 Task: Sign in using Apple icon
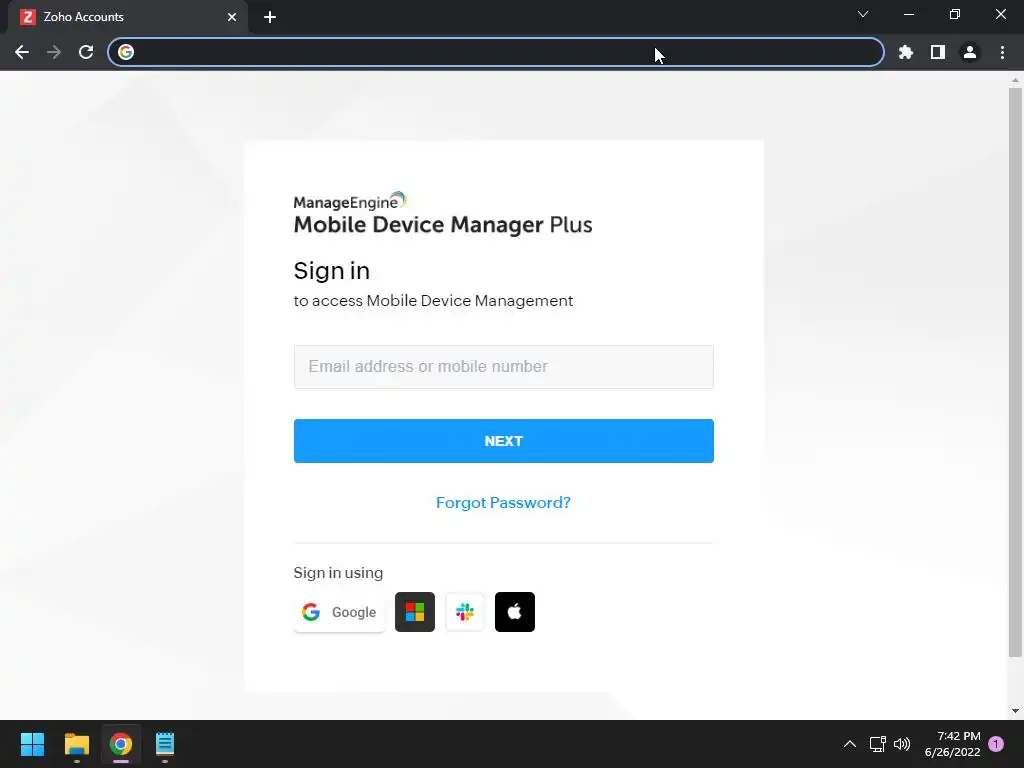pos(515,612)
